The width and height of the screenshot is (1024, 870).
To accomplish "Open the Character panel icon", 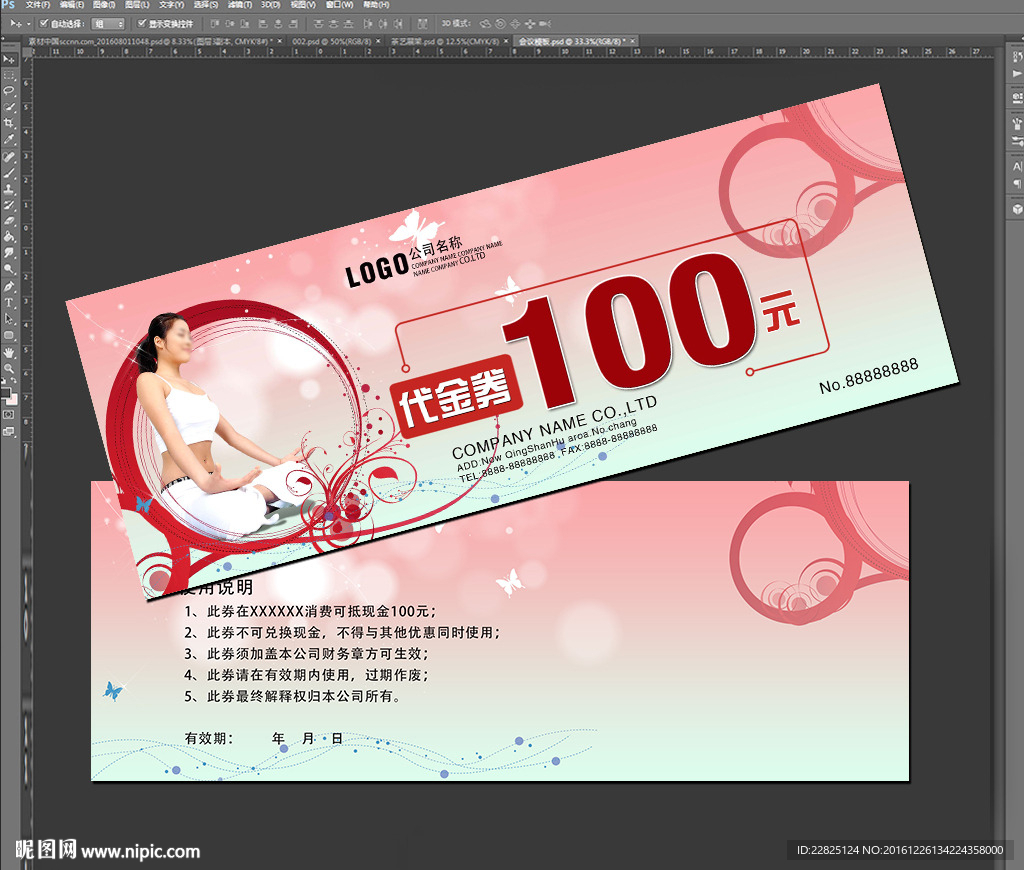I will coord(1017,166).
